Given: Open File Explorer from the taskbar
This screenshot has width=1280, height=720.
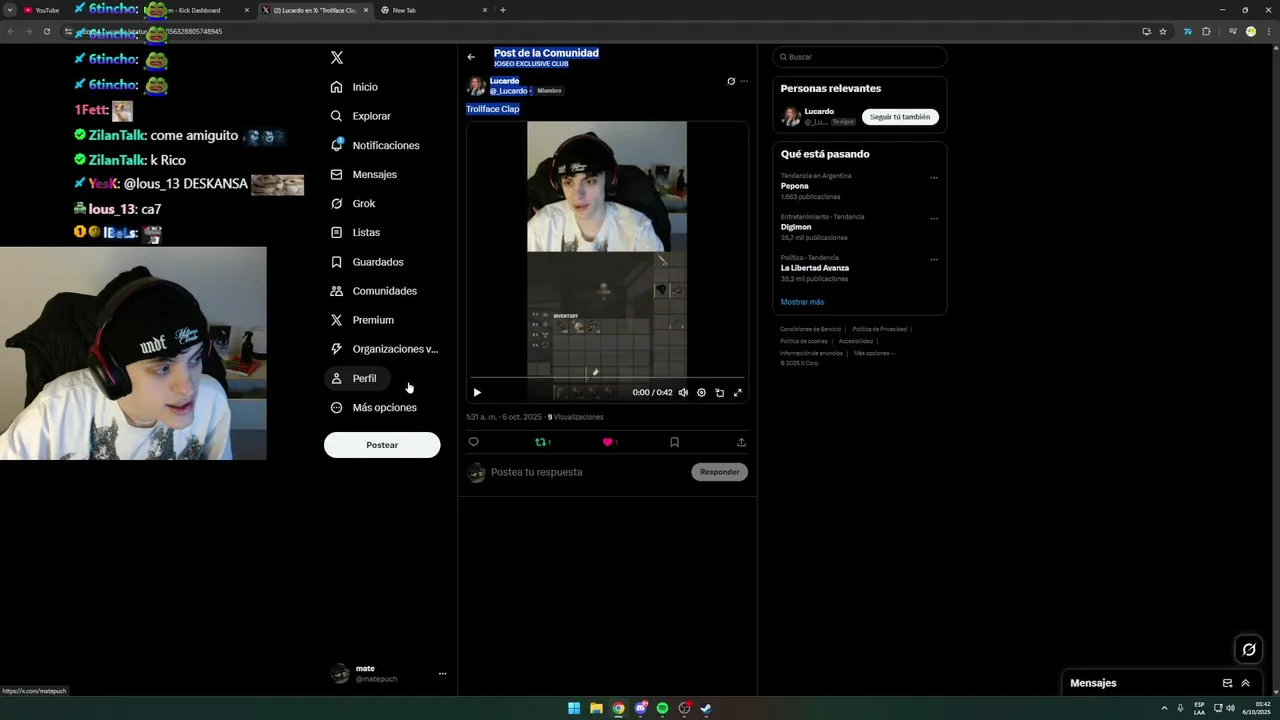Looking at the screenshot, I should [596, 708].
